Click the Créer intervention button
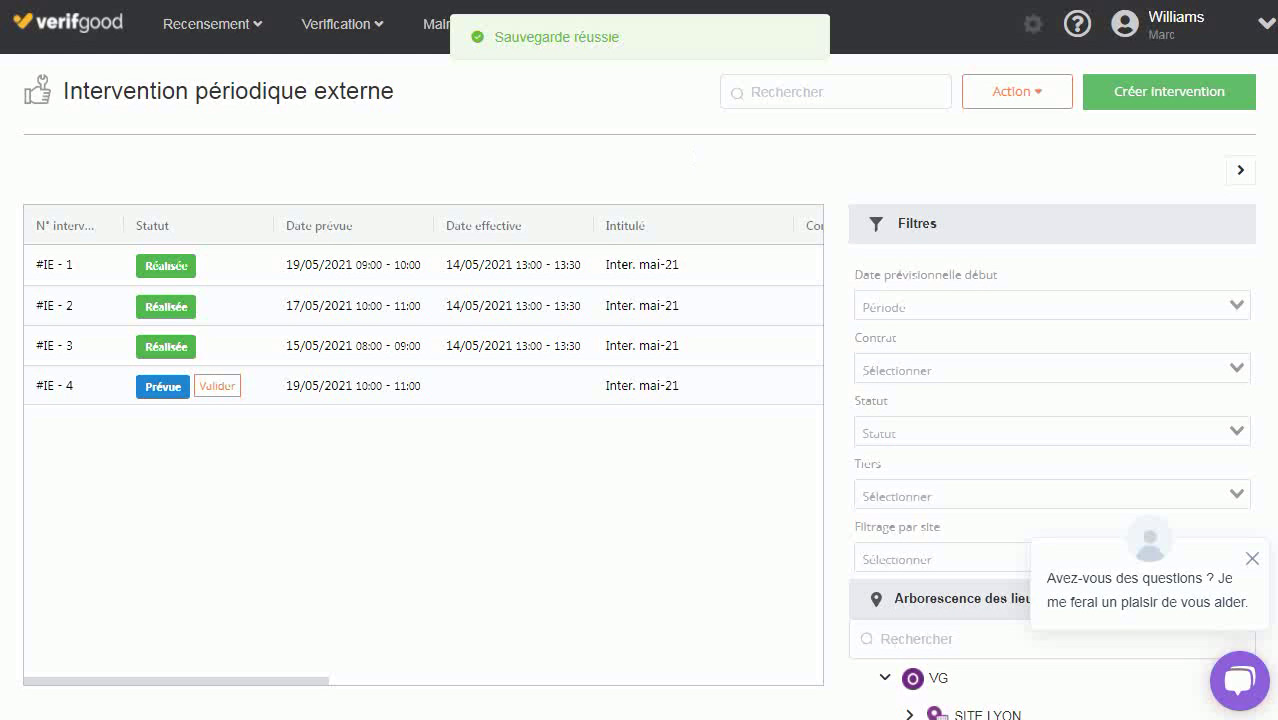Screen dimensions: 1278x720 [x=1169, y=92]
